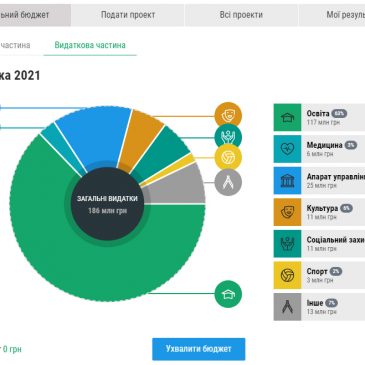Screen dimensions: 365x365
Task: Select the Інше compass icon in the legend
Action: [287, 307]
